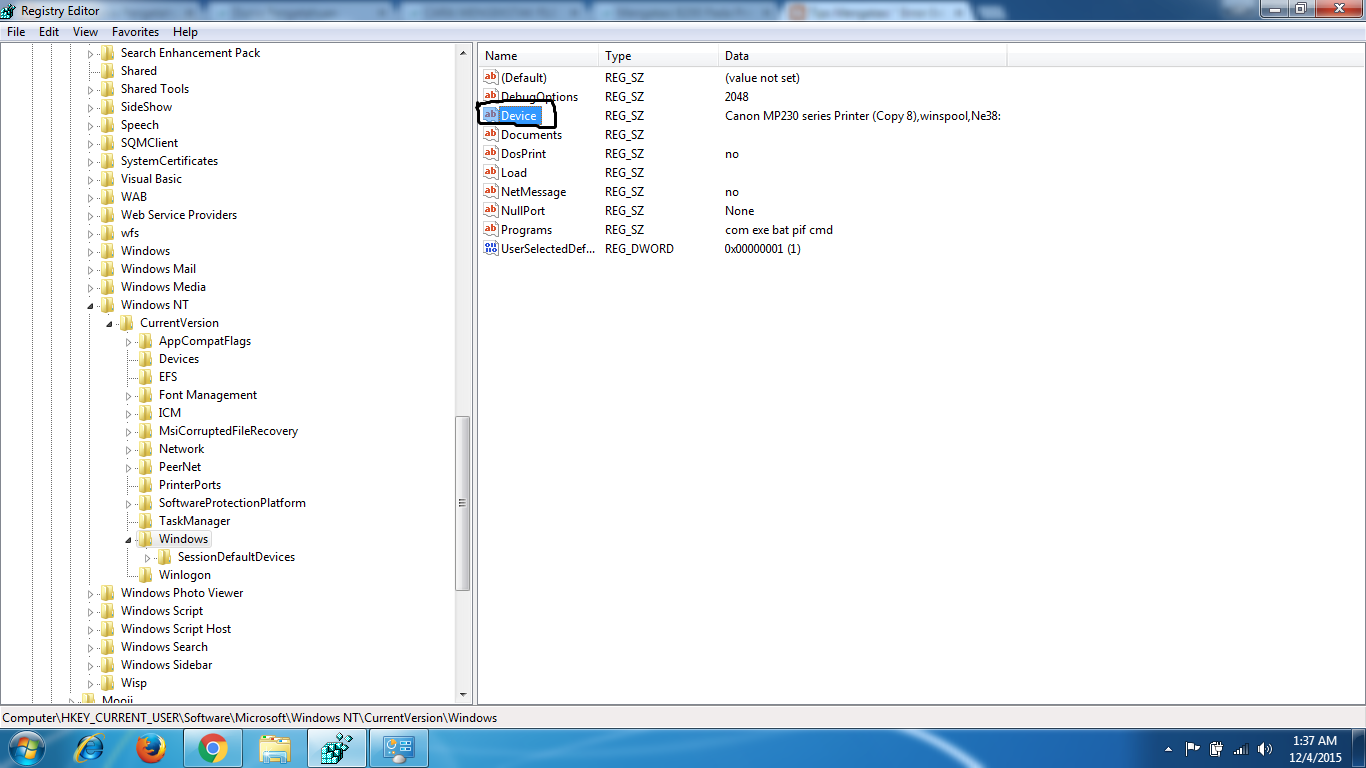Select the Windows Search key
Image resolution: width=1366 pixels, height=768 pixels.
(x=164, y=647)
